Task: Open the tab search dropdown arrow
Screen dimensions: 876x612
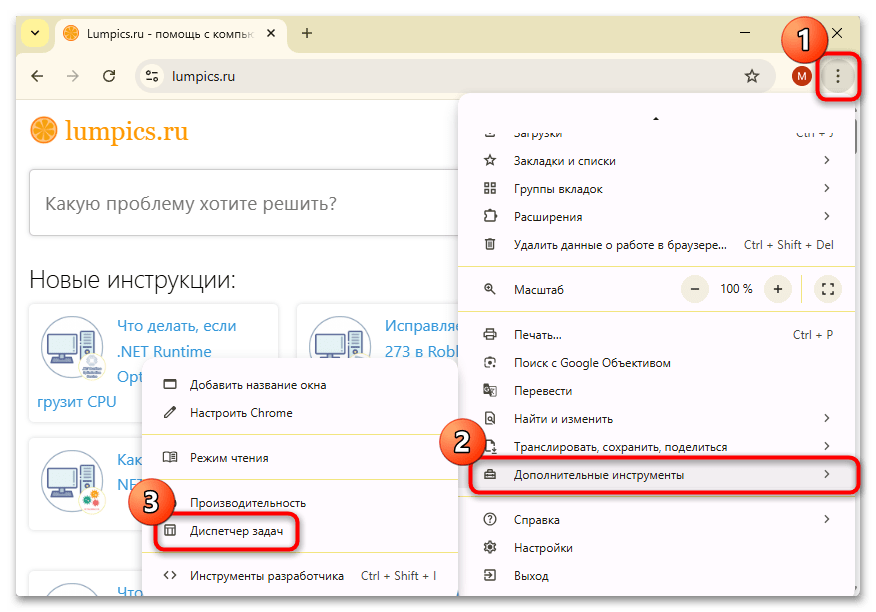Action: (35, 34)
